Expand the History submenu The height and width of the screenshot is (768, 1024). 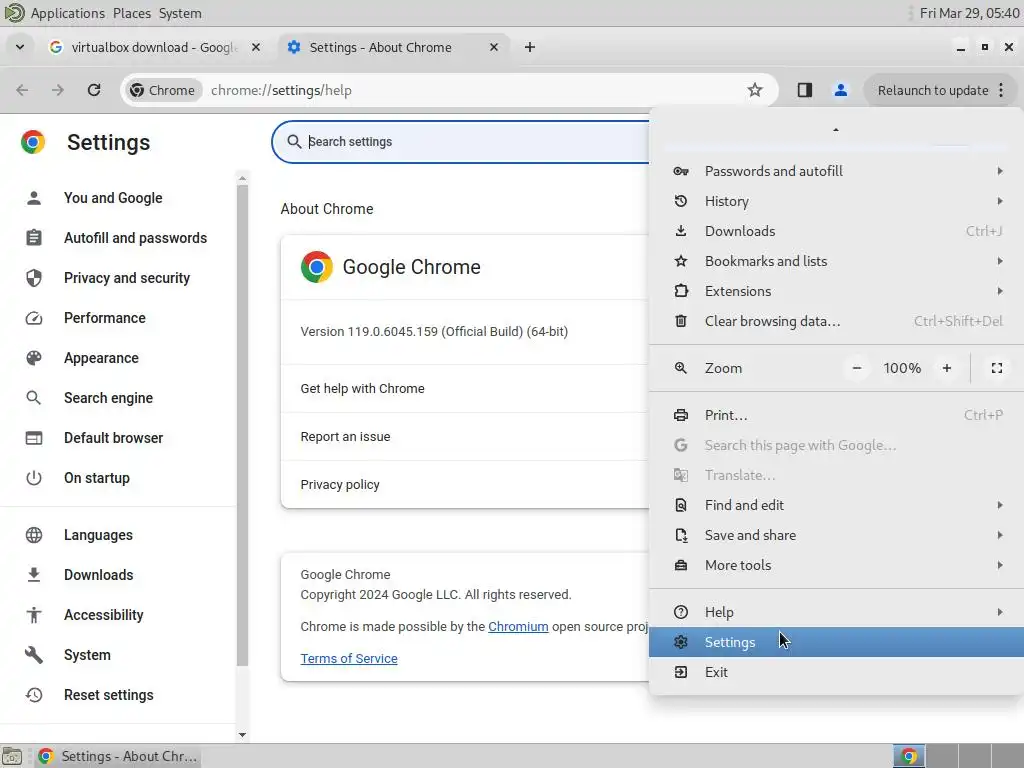click(x=837, y=201)
